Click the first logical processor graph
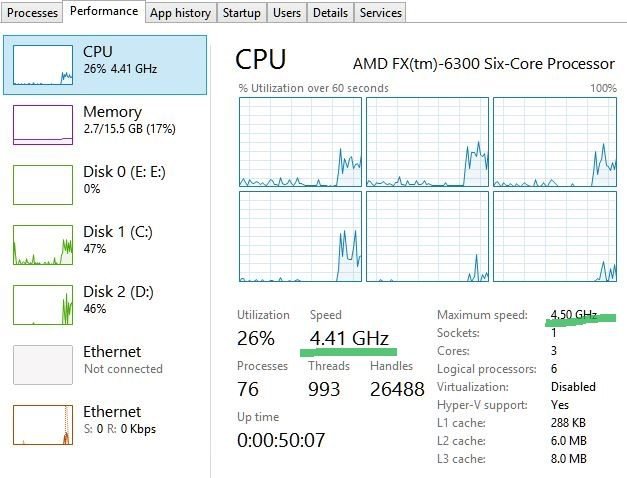Image resolution: width=627 pixels, height=478 pixels. (299, 142)
